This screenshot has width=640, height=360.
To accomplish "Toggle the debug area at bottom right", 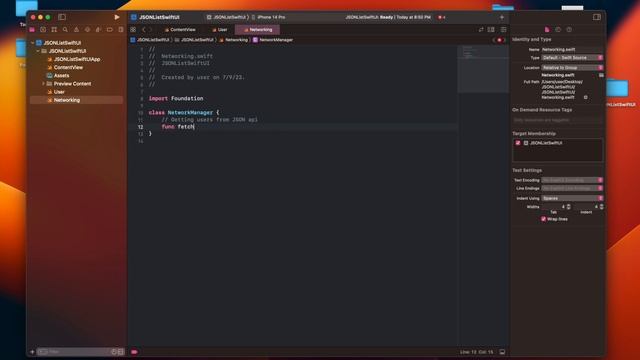I will [502, 352].
